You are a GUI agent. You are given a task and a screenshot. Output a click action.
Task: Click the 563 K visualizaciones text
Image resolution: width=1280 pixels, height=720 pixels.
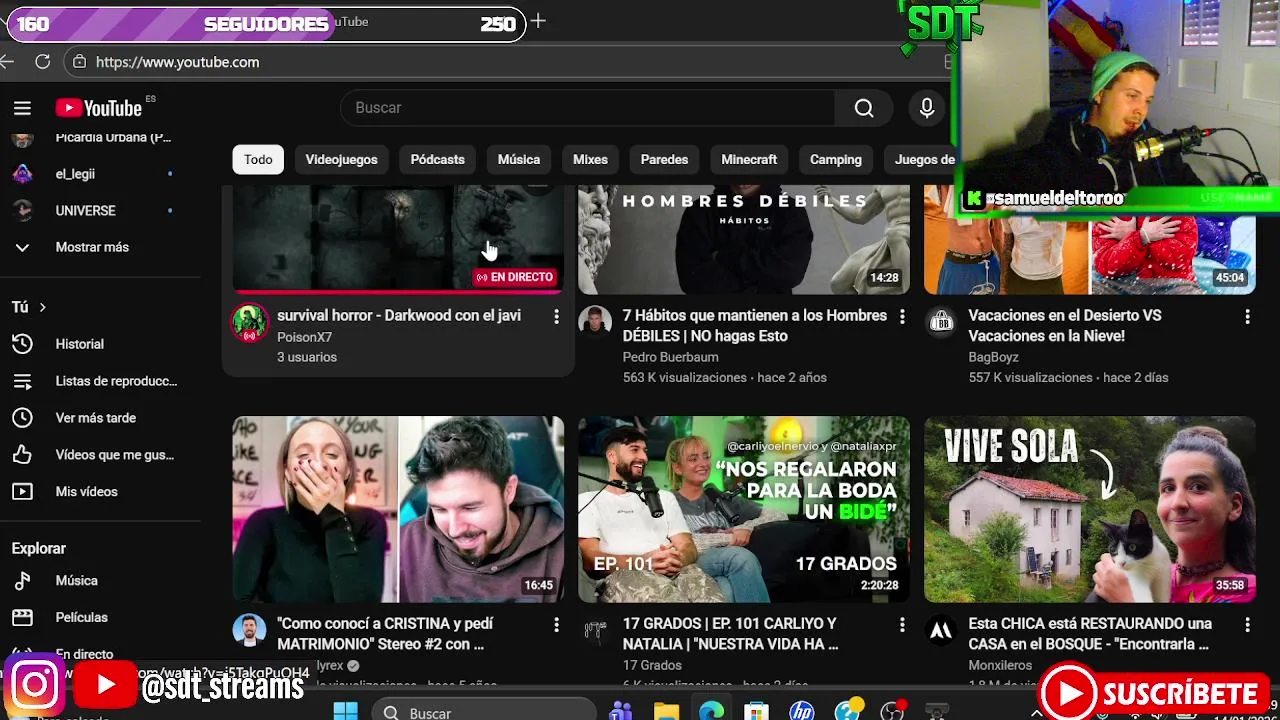[685, 378]
